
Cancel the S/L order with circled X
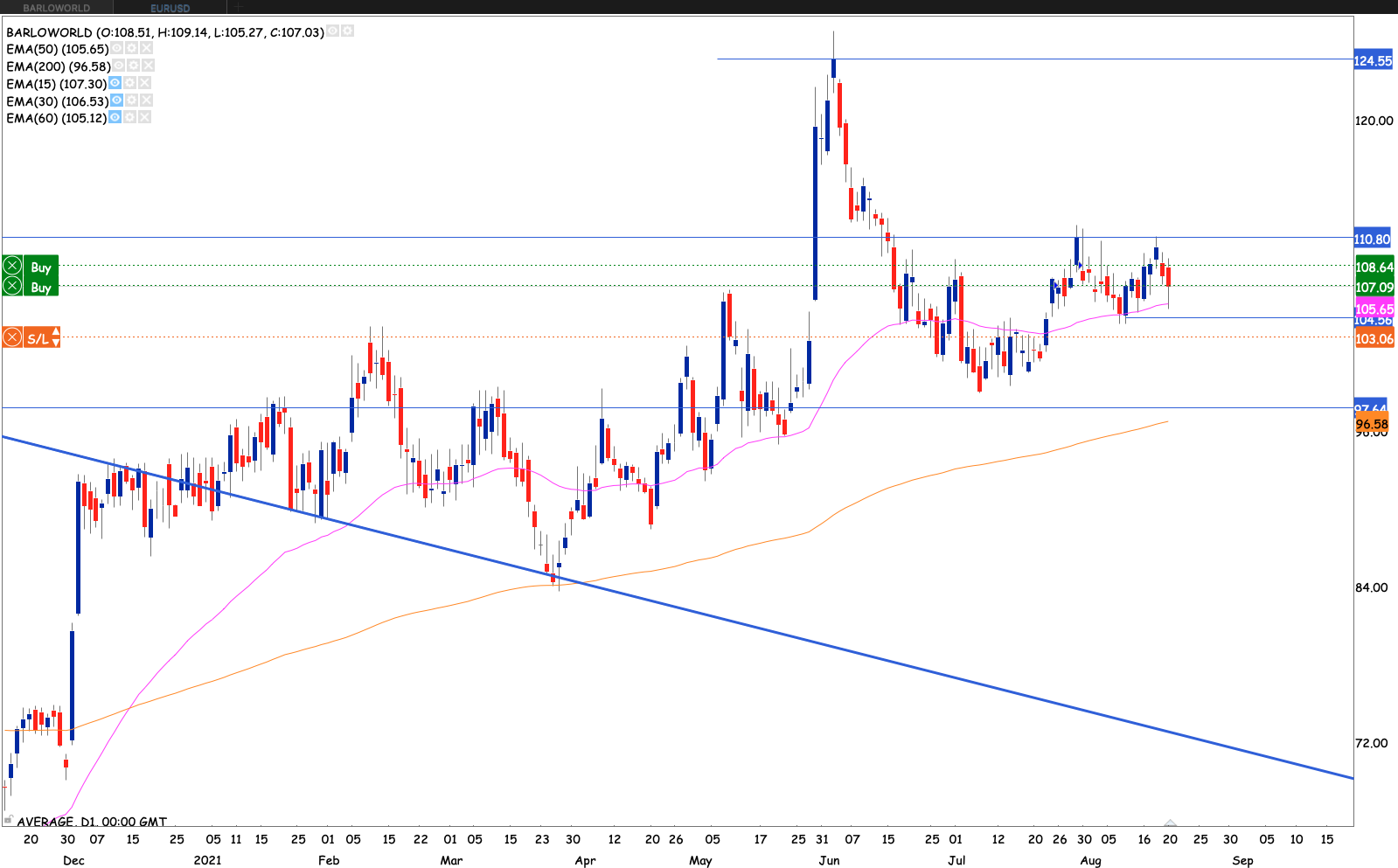point(12,337)
